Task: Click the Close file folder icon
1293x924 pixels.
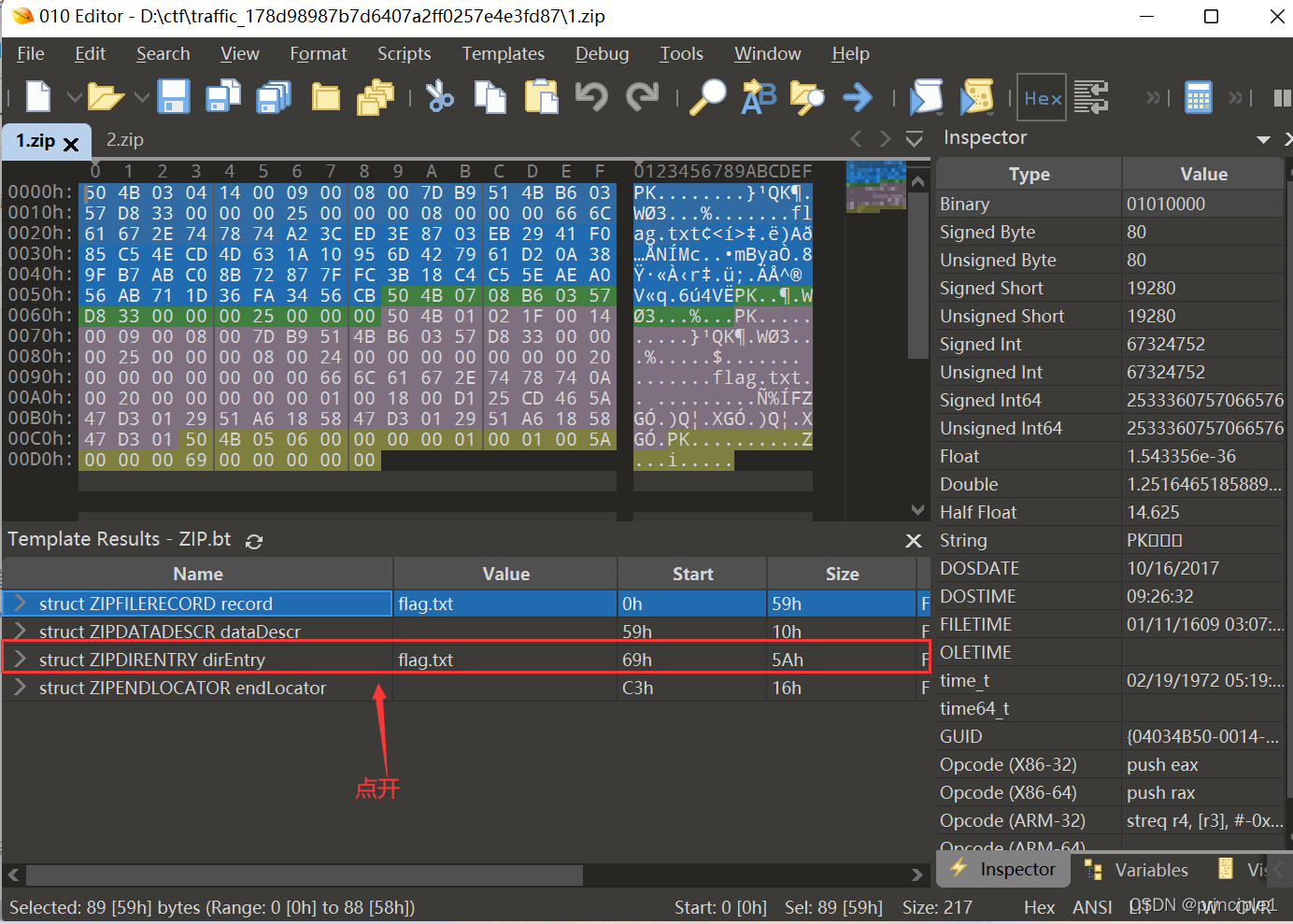Action: click(x=325, y=96)
